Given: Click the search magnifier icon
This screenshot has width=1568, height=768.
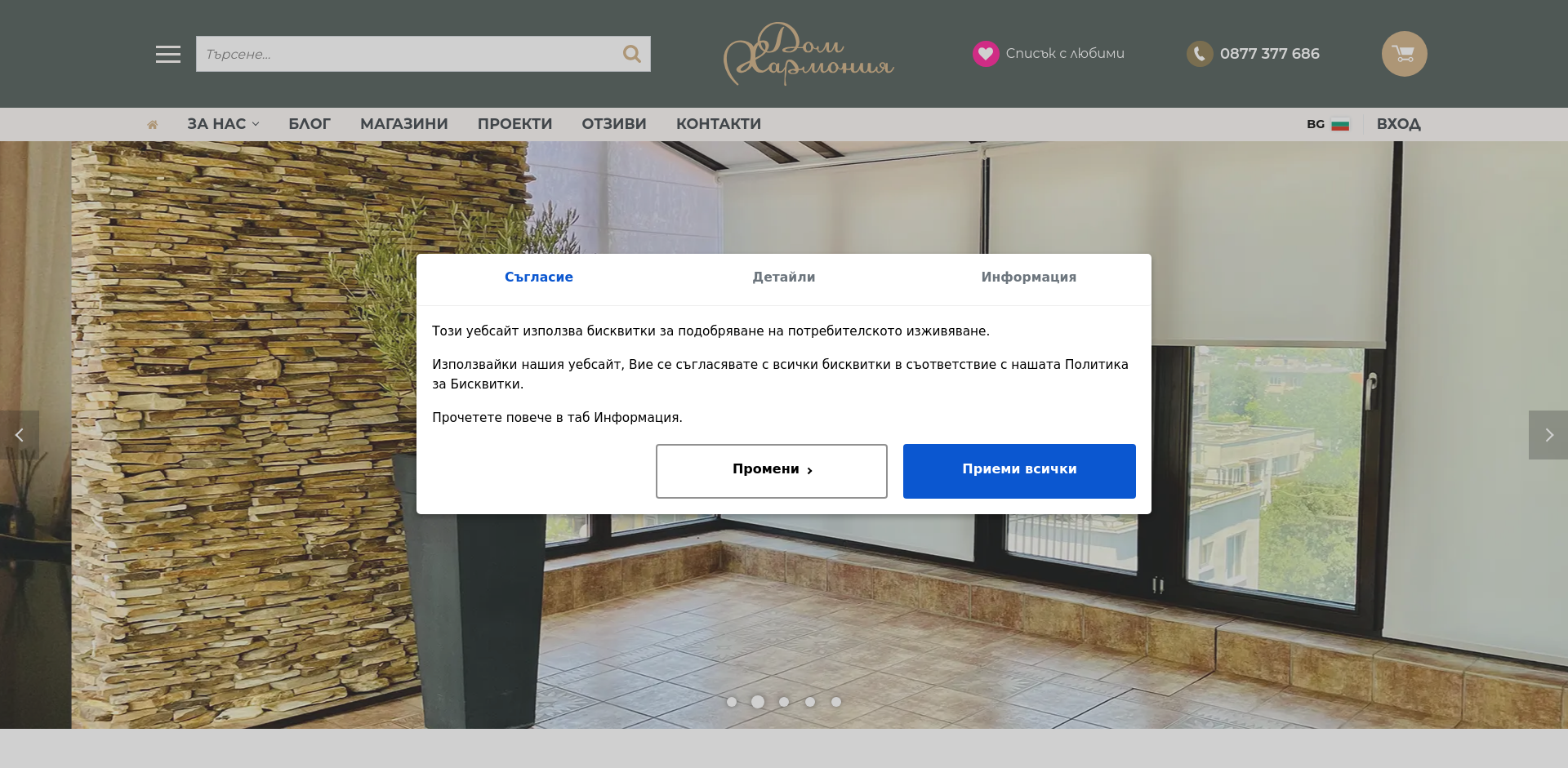Looking at the screenshot, I should tap(631, 54).
